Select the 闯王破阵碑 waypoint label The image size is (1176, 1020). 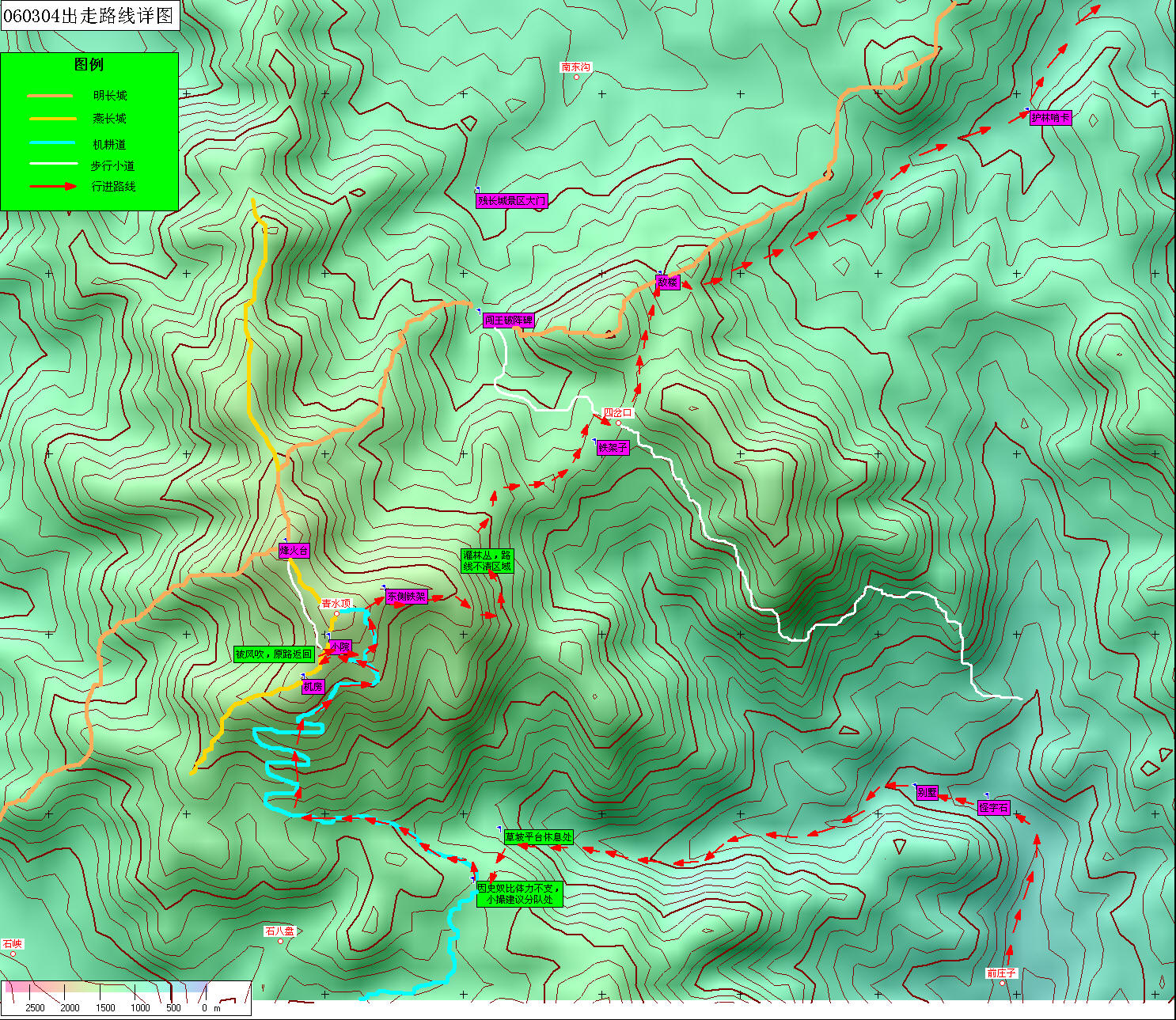tap(509, 320)
